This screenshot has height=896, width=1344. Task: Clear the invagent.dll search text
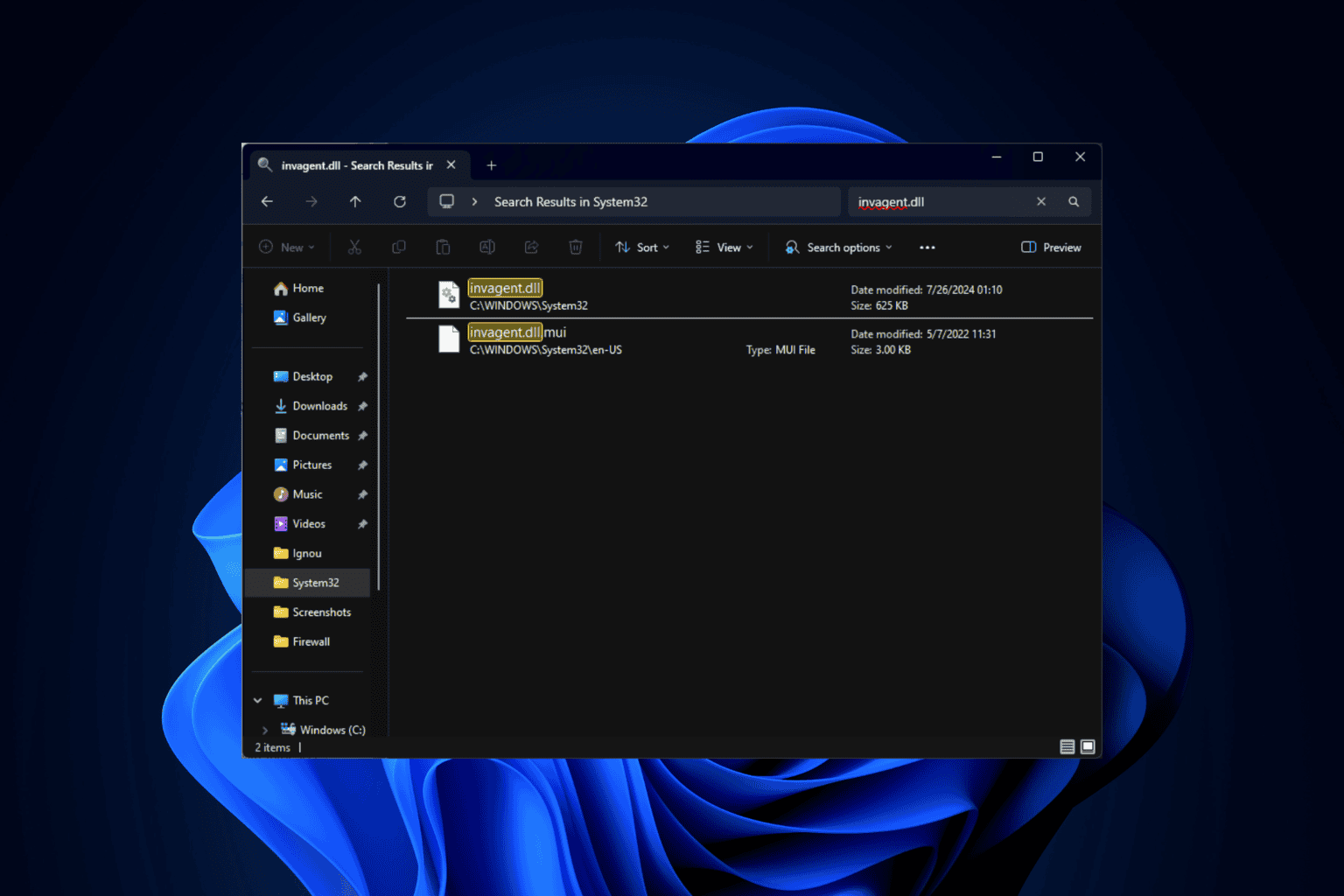(x=1041, y=201)
